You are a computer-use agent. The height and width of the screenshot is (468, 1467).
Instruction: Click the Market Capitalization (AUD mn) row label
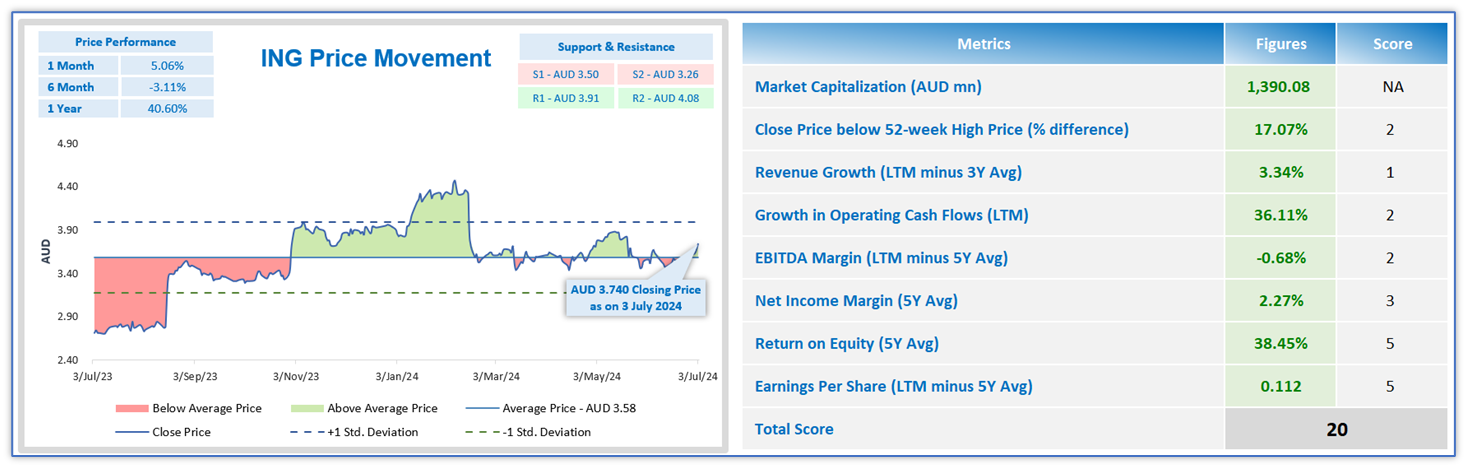pos(868,87)
